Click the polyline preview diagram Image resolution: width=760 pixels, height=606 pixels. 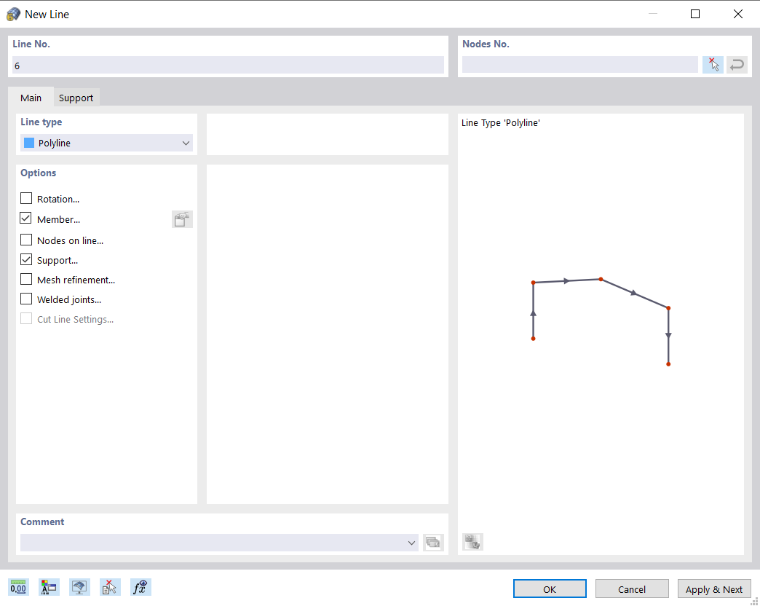pos(601,321)
